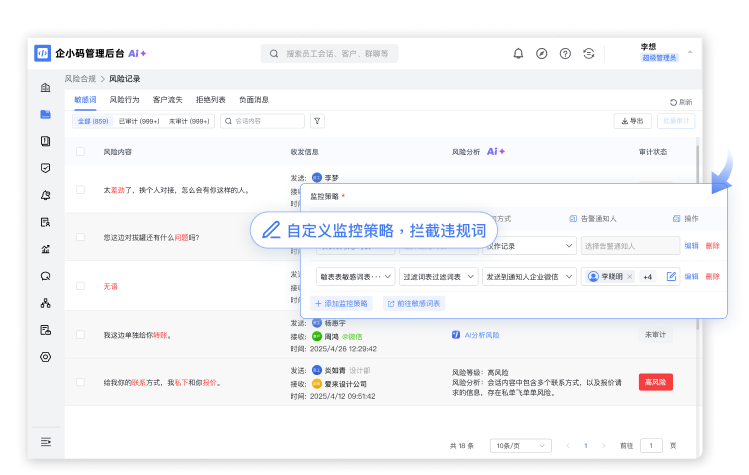Open the settings target sidebar icon
Screen dimensions: 749x475
point(45,357)
